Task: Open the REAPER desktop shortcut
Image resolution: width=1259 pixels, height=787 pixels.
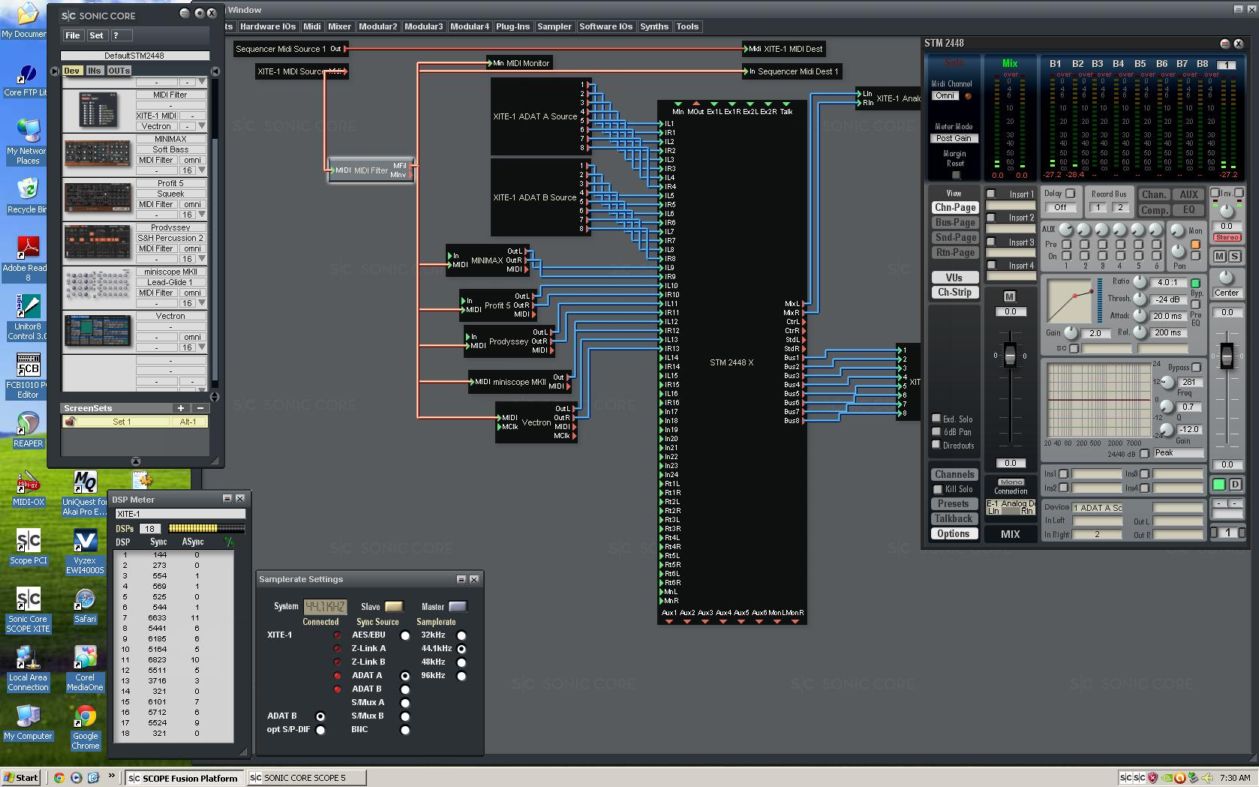Action: pyautogui.click(x=27, y=427)
